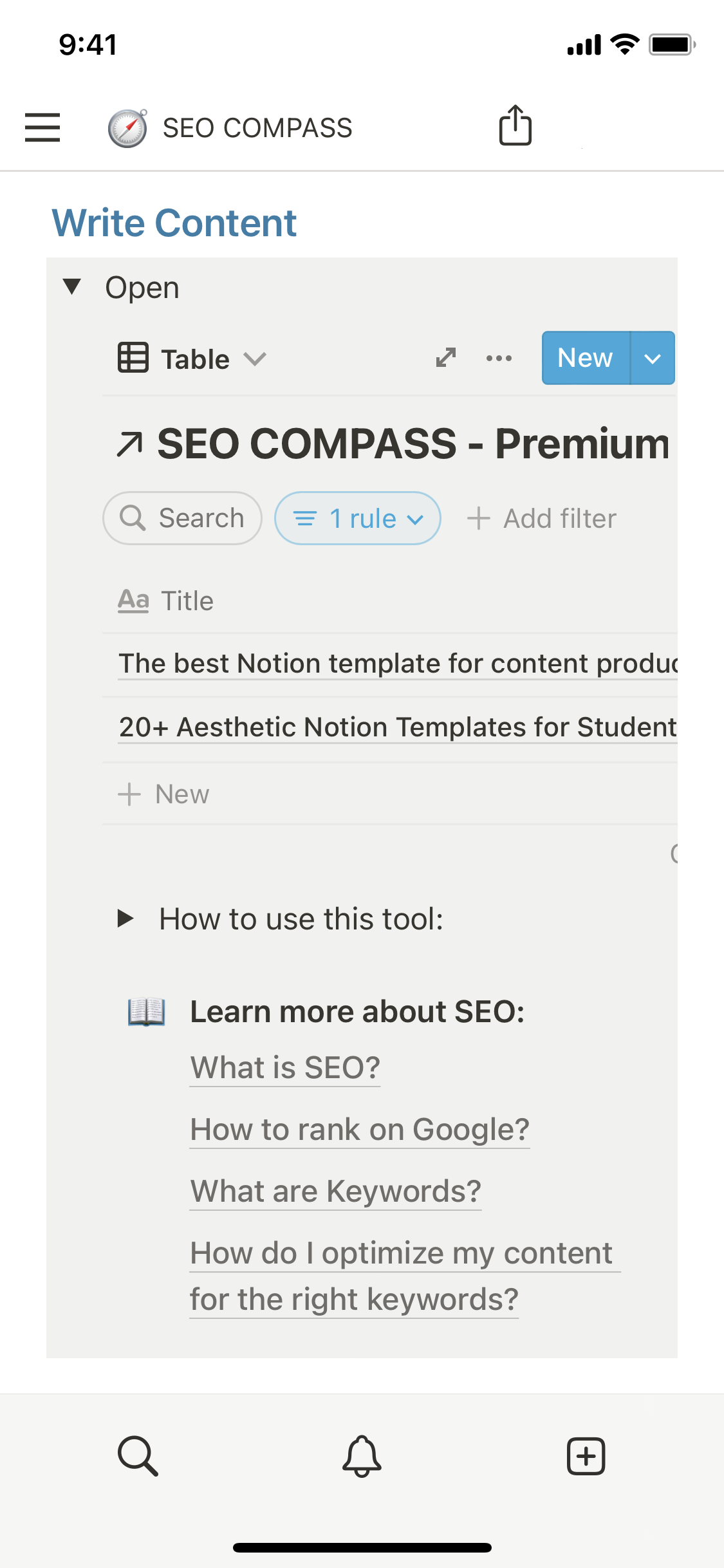Expand the '1 rule' filter dropdown
Screen dimensions: 724x1568
[x=358, y=518]
